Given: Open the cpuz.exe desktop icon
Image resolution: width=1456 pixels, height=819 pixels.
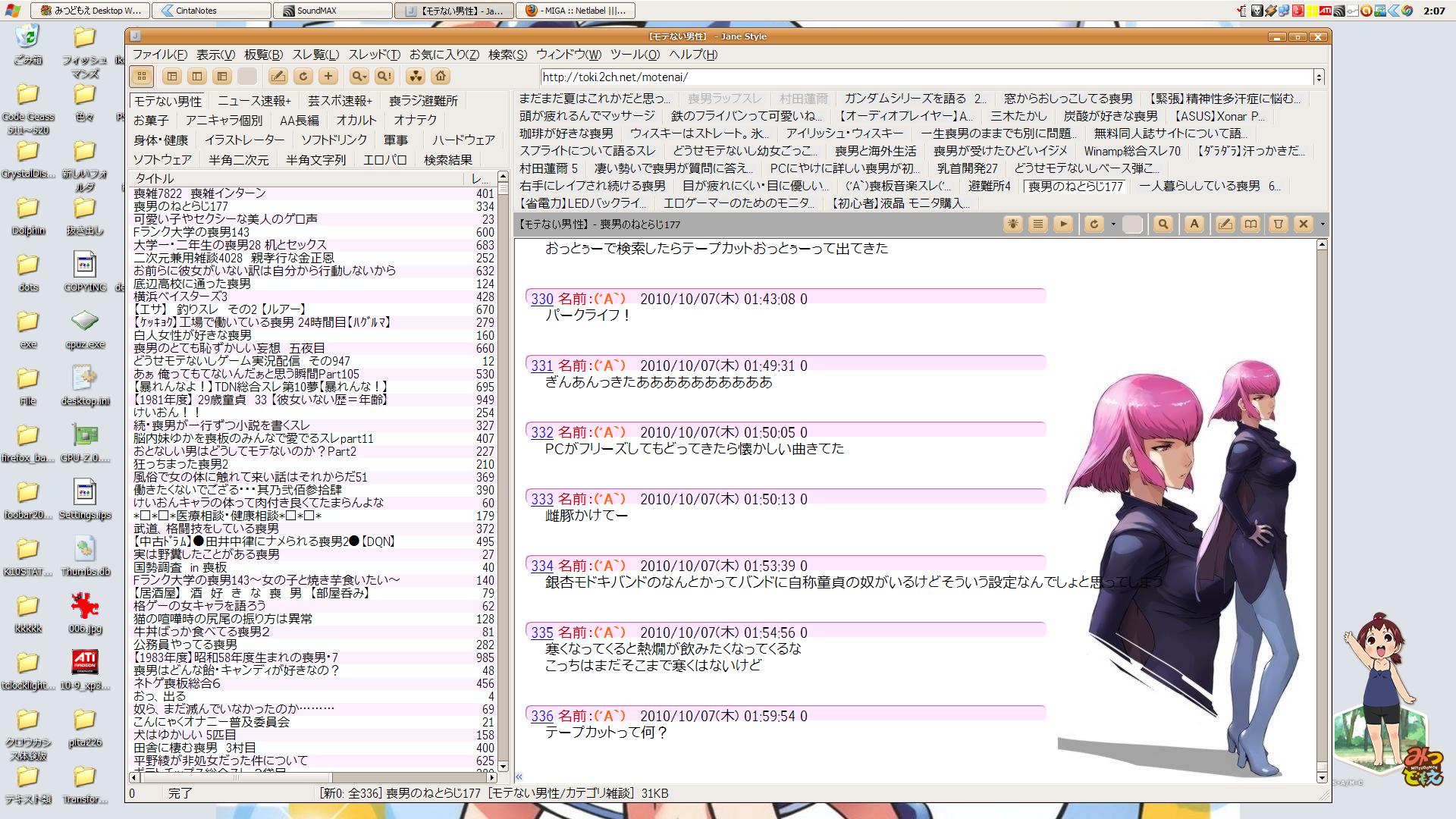Looking at the screenshot, I should pos(85,329).
